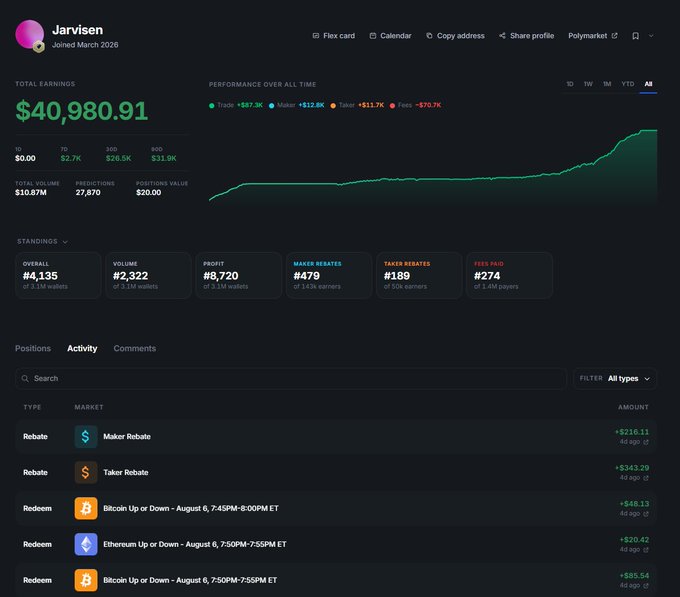Click Bitcoin icon for 7:50PM-7:55PM market
This screenshot has height=597, width=680.
86,580
